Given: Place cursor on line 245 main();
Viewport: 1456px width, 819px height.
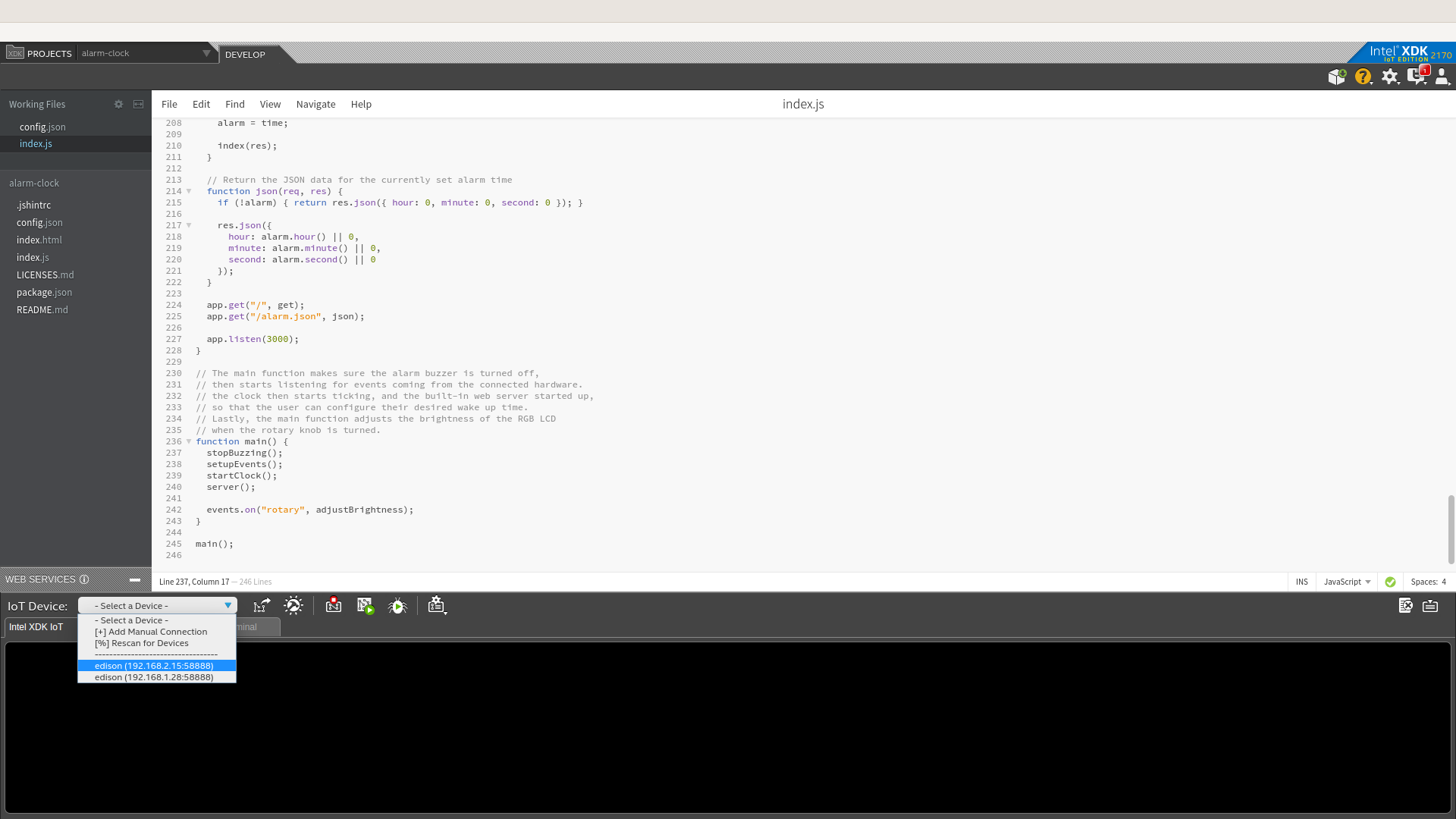Looking at the screenshot, I should [215, 544].
